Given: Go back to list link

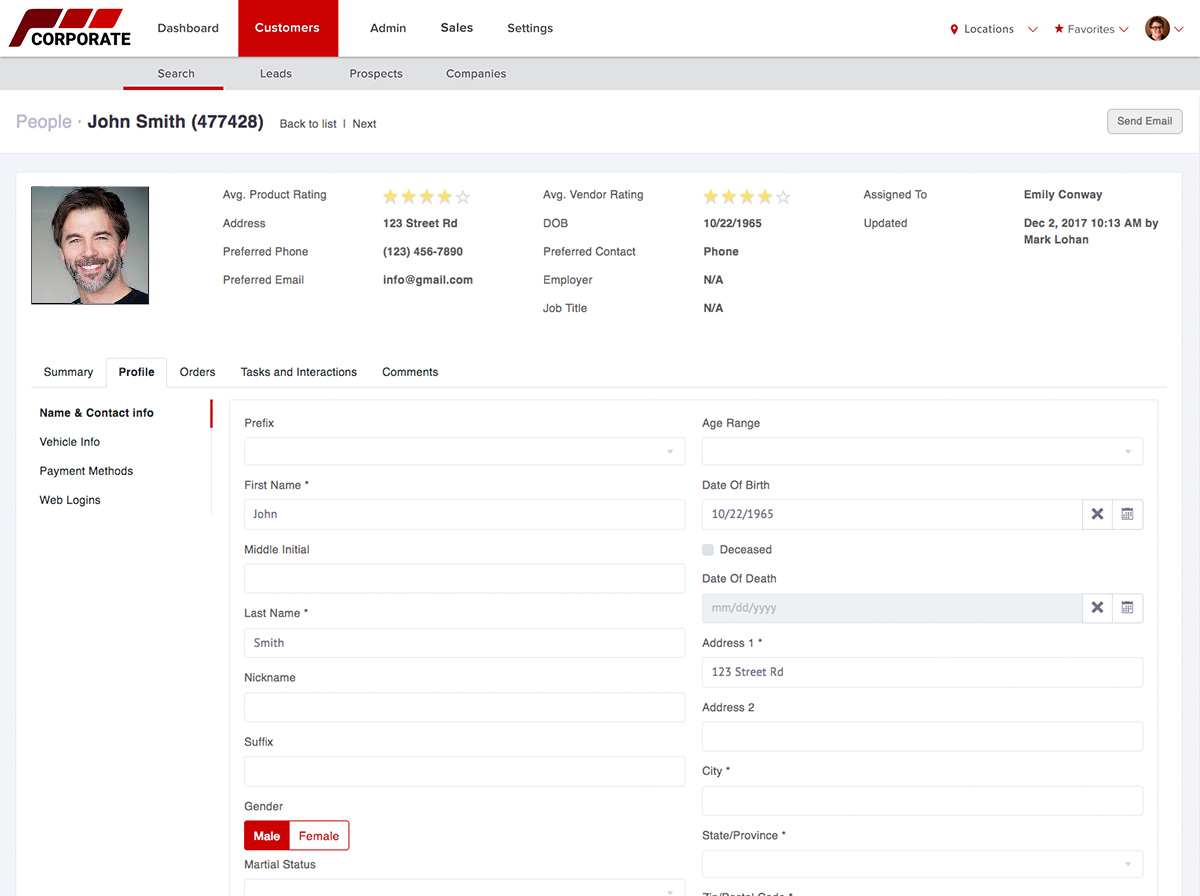Looking at the screenshot, I should click(308, 124).
